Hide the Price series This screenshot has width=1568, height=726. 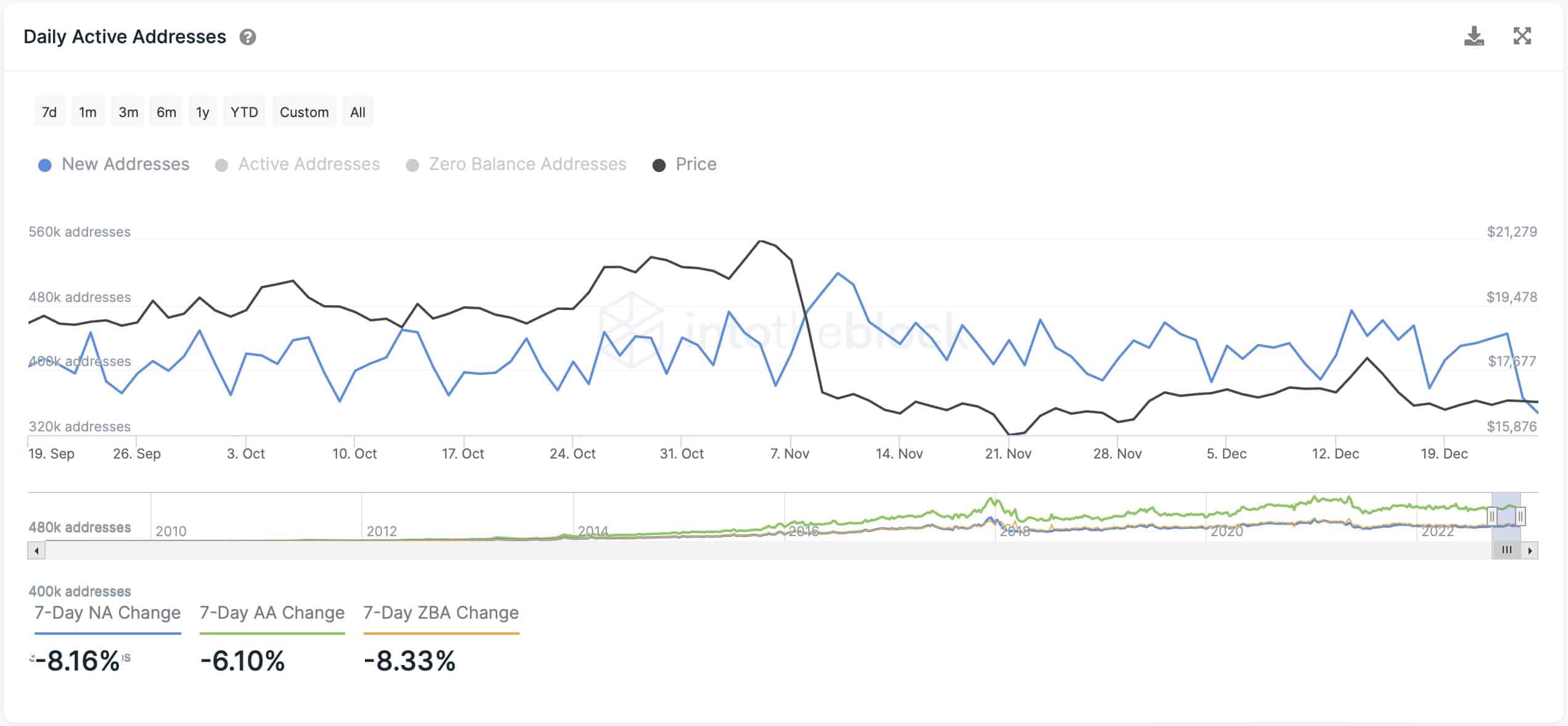pos(685,165)
